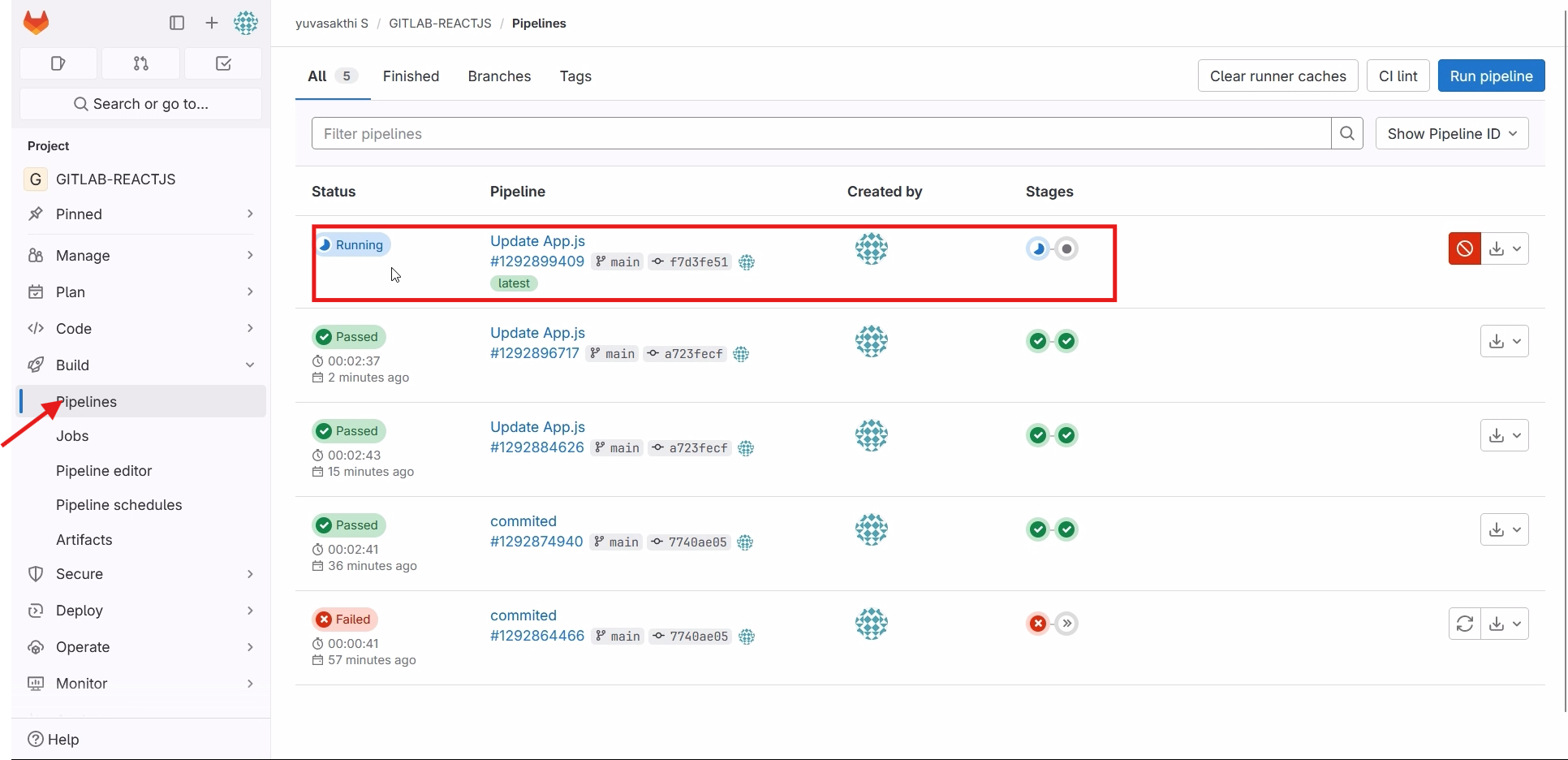This screenshot has height=760, width=1568.
Task: Switch to the Finished tab
Action: pyautogui.click(x=411, y=76)
